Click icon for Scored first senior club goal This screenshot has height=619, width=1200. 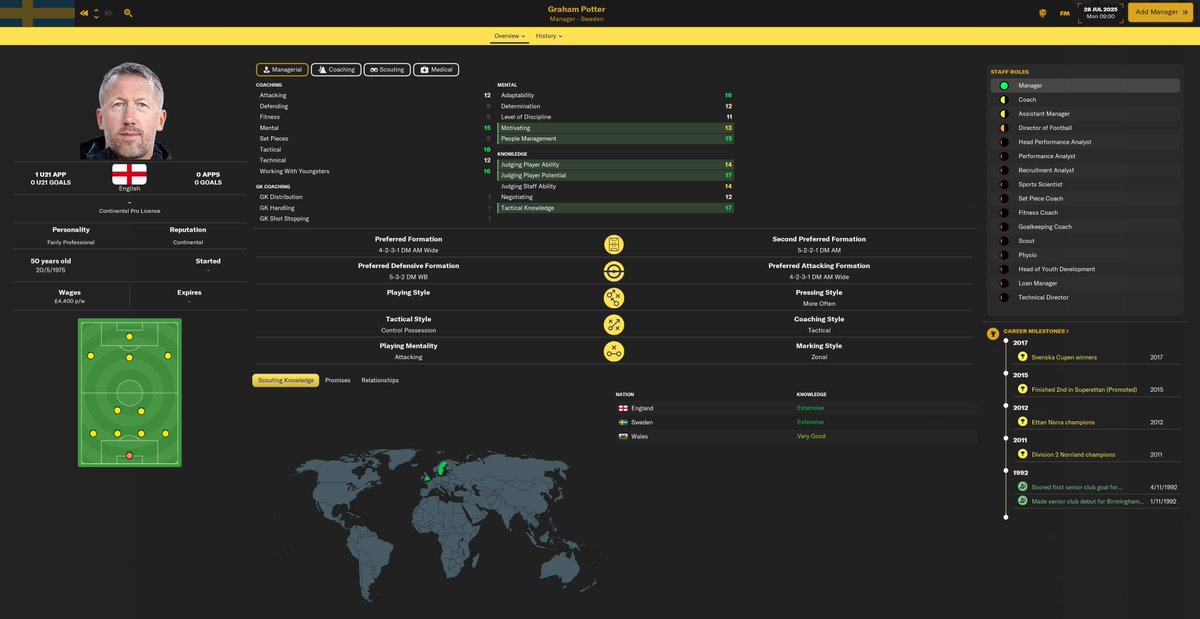(x=1022, y=487)
